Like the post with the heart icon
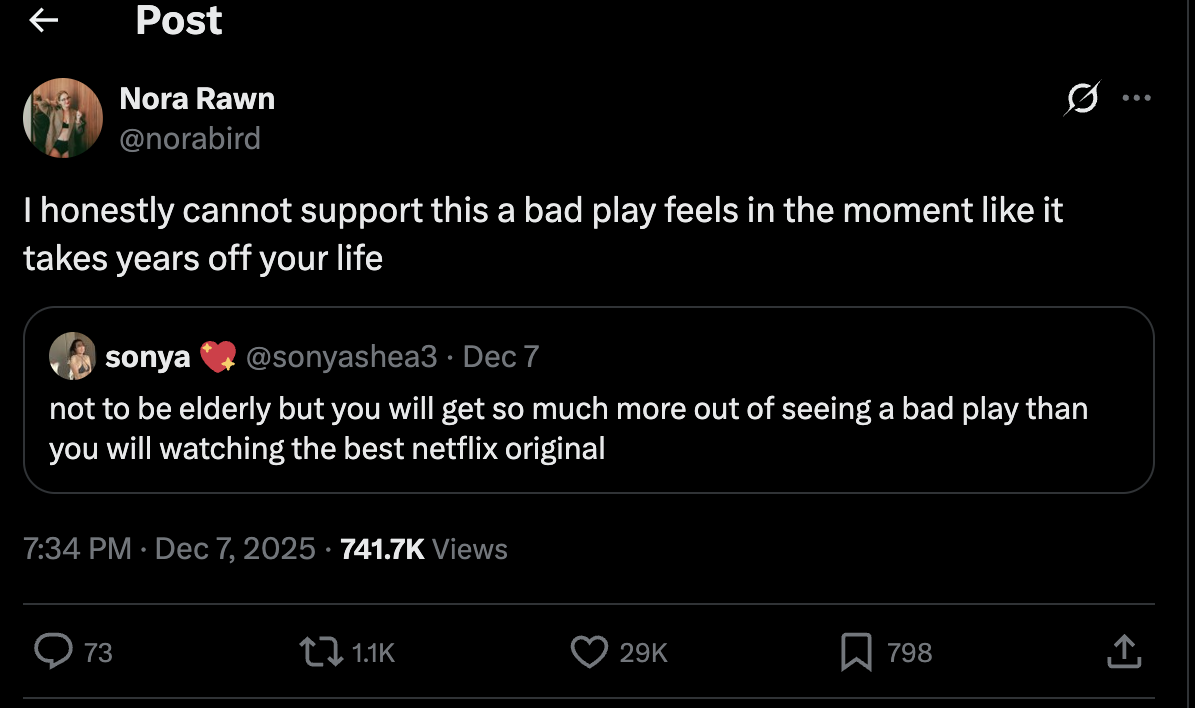This screenshot has height=708, width=1195. pyautogui.click(x=589, y=652)
